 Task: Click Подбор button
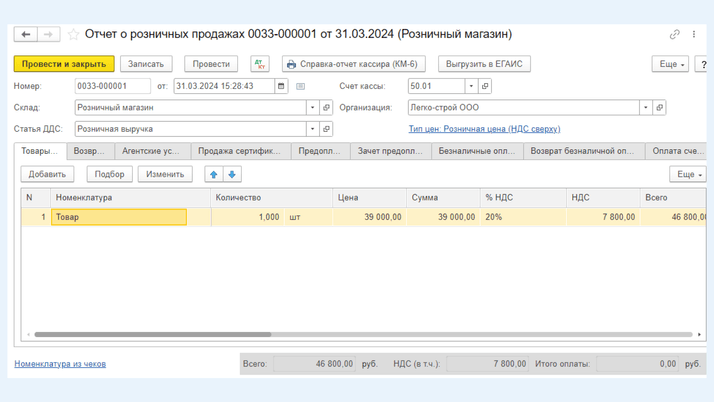click(x=110, y=174)
